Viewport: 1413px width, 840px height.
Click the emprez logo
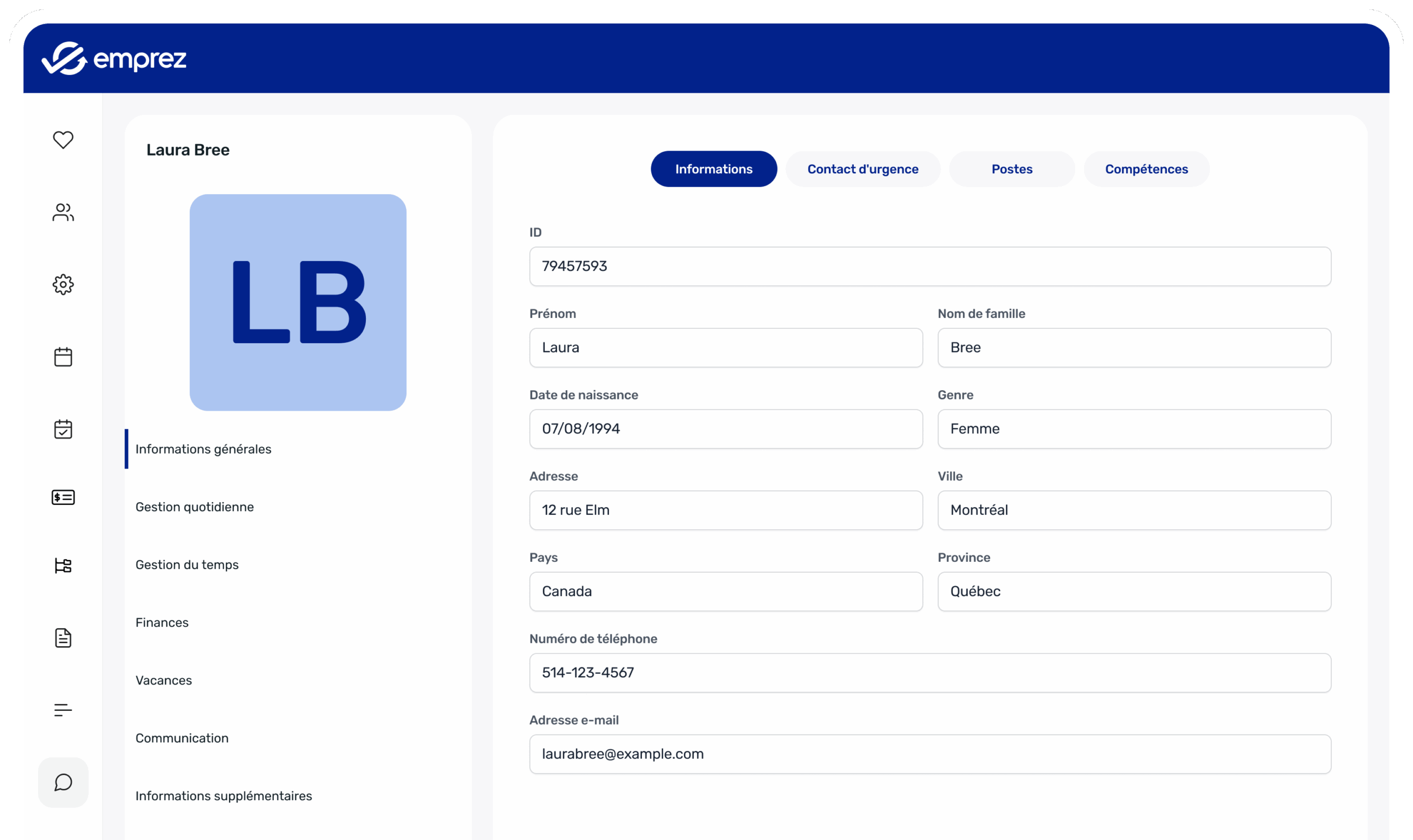coord(114,59)
